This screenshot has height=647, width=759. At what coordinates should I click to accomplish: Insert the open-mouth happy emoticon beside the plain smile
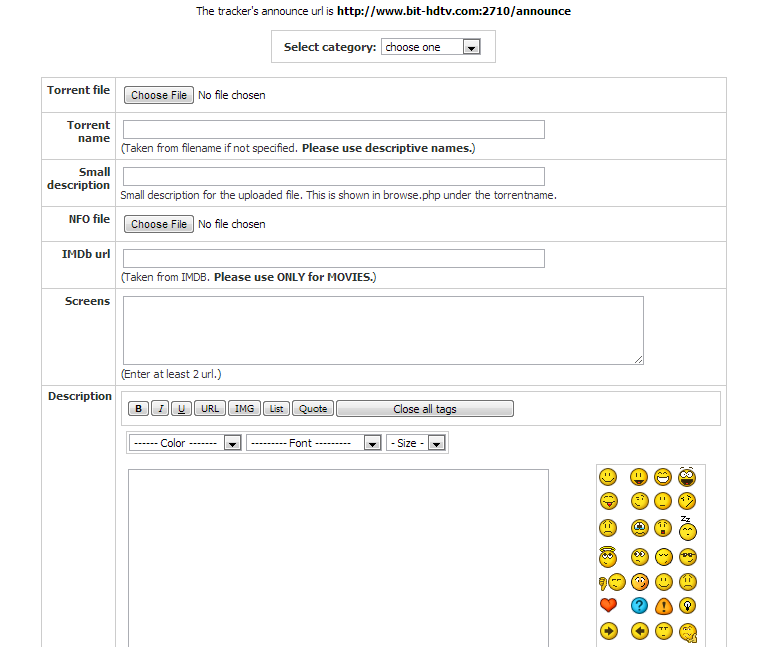click(639, 477)
